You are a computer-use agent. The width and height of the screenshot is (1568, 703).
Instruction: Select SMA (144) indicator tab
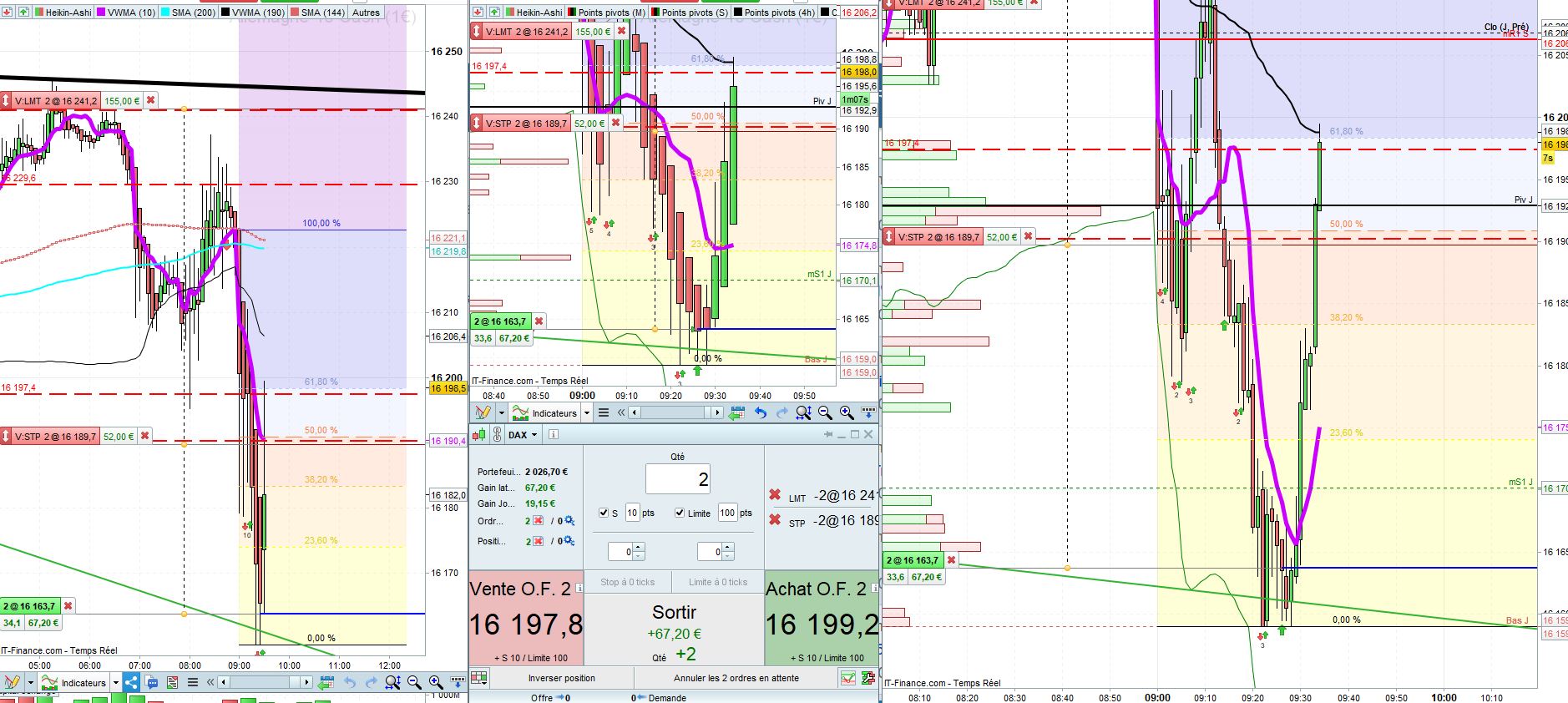click(x=317, y=13)
